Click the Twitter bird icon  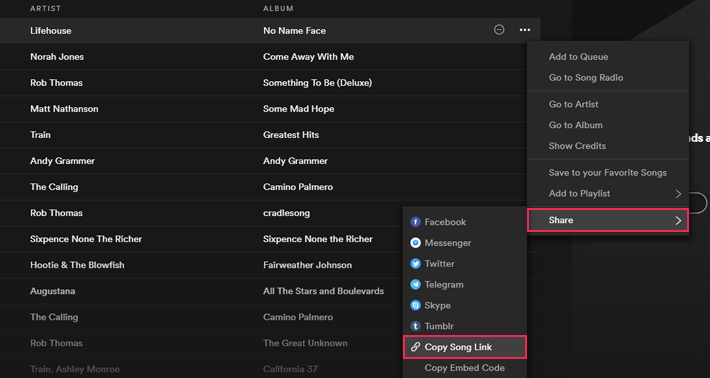pos(415,264)
